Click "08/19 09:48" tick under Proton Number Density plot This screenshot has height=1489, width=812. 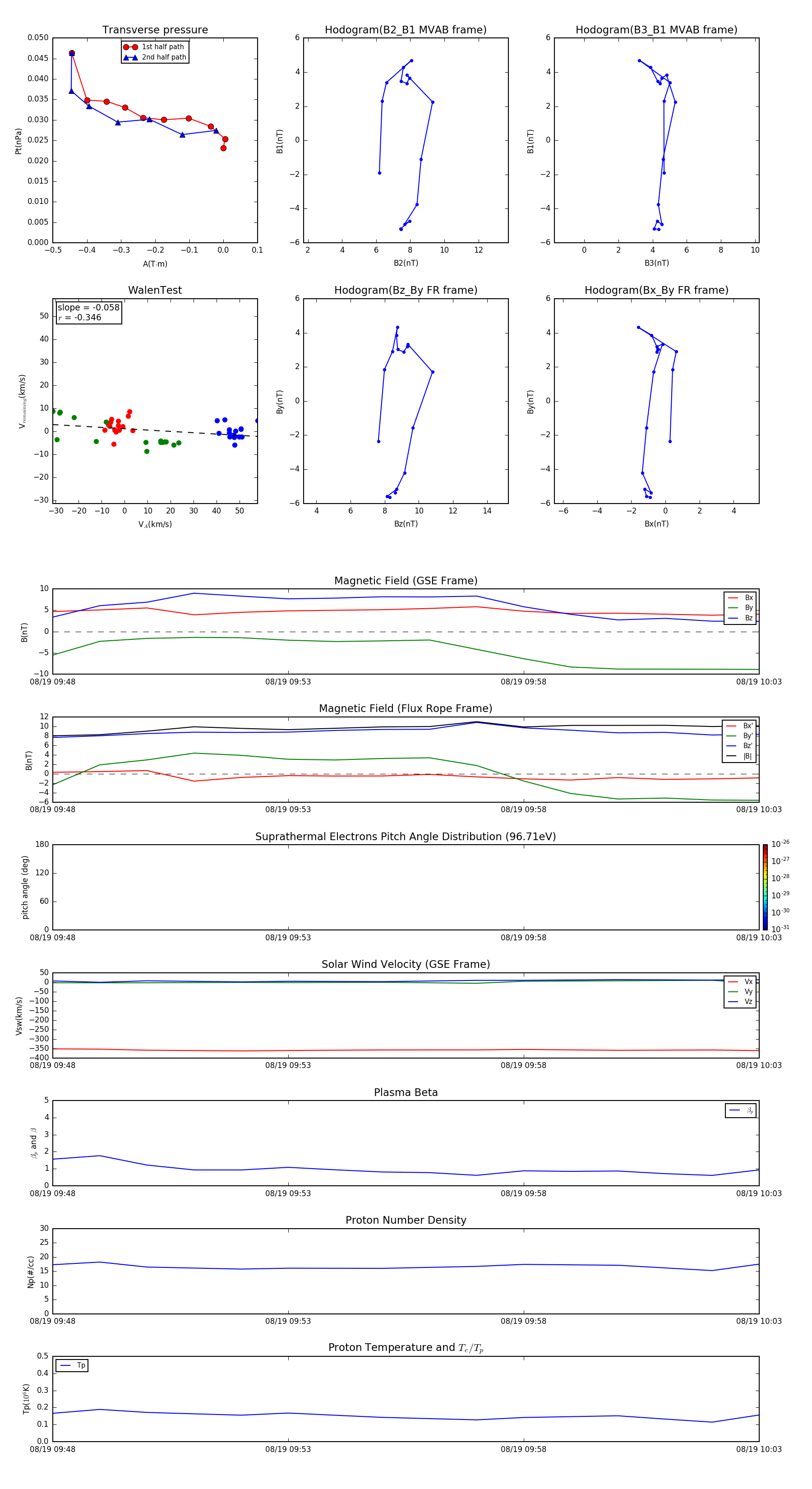point(53,1321)
